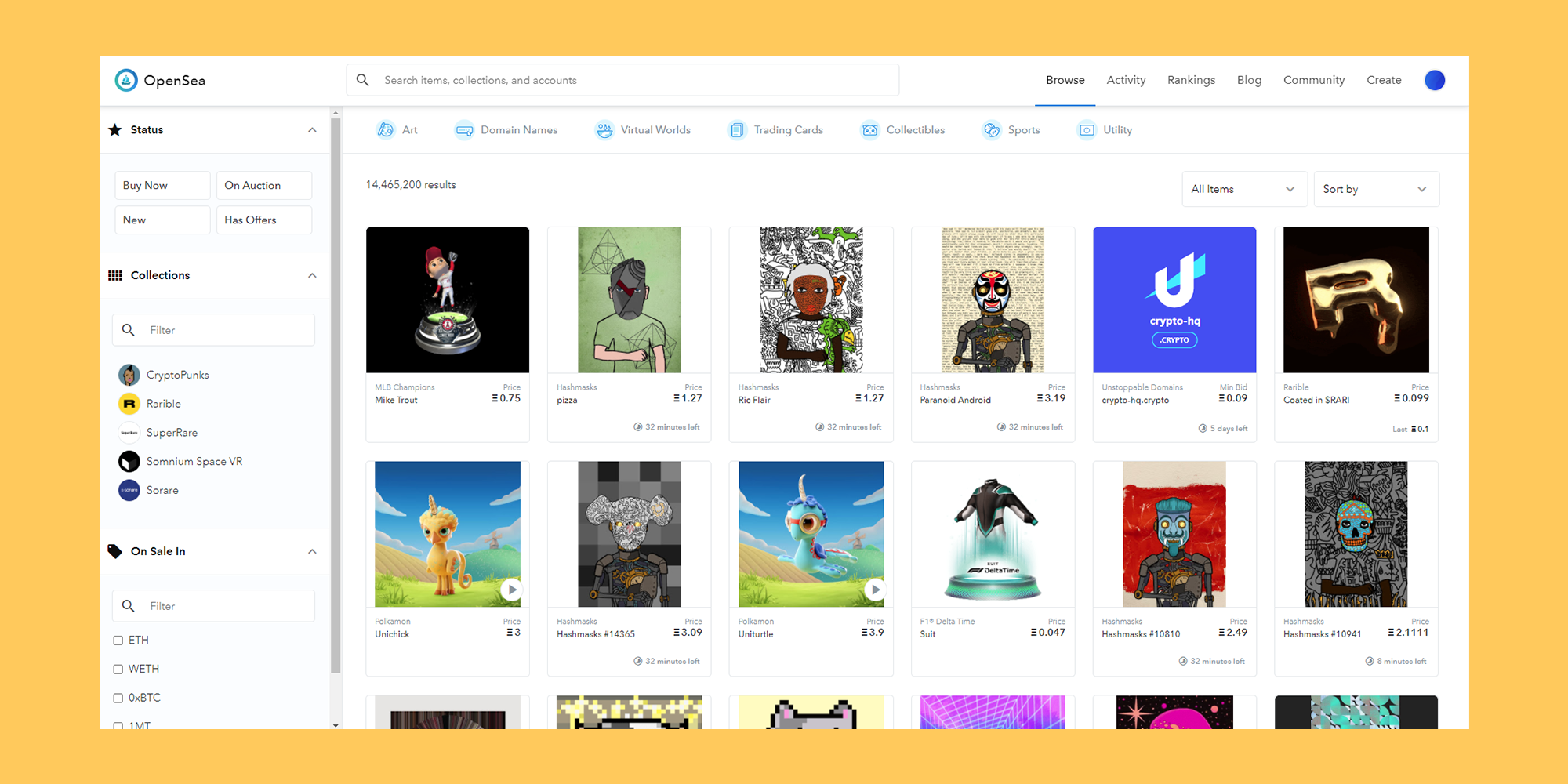Click the '14,465,200 results' text
The height and width of the screenshot is (784, 1568).
click(411, 185)
